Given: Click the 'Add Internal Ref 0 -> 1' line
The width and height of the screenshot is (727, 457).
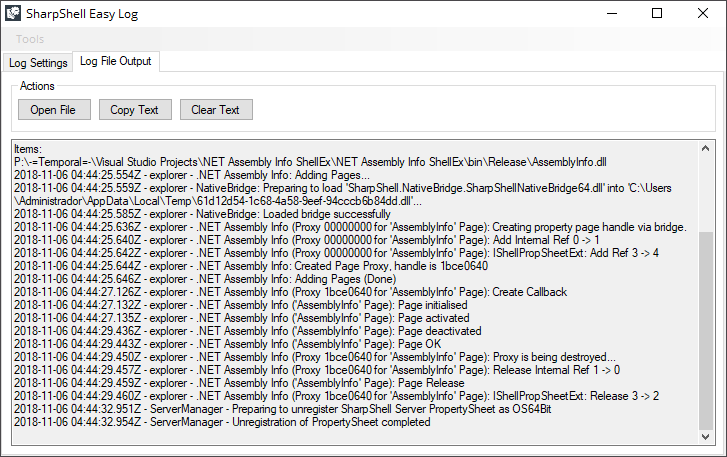Looking at the screenshot, I should pos(306,240).
